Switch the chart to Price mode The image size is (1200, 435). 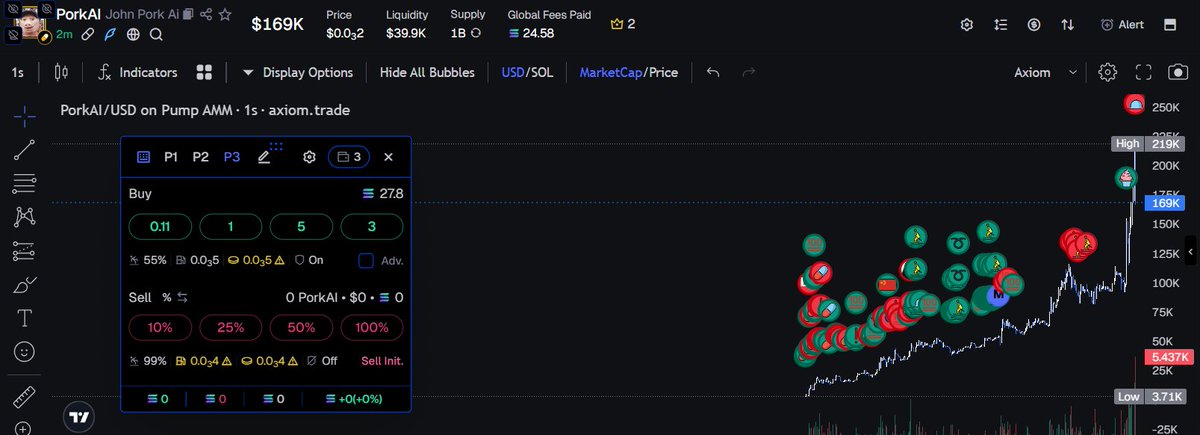[663, 72]
